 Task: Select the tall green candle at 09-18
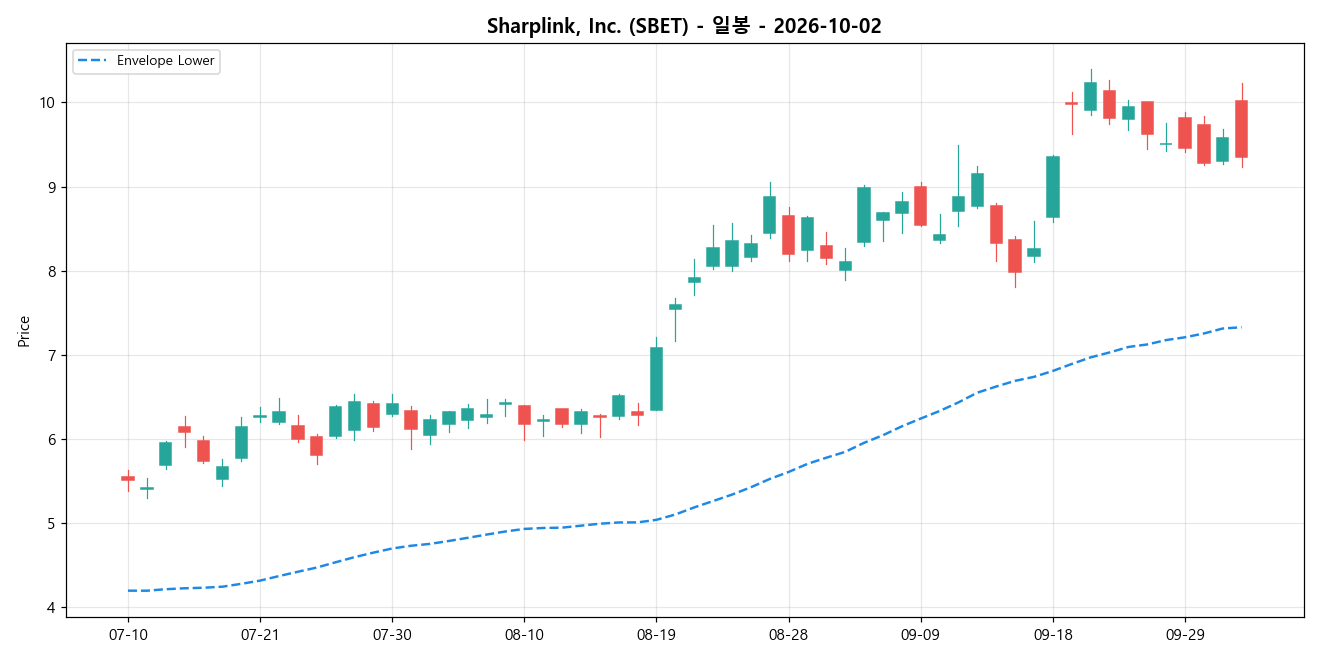(1052, 187)
